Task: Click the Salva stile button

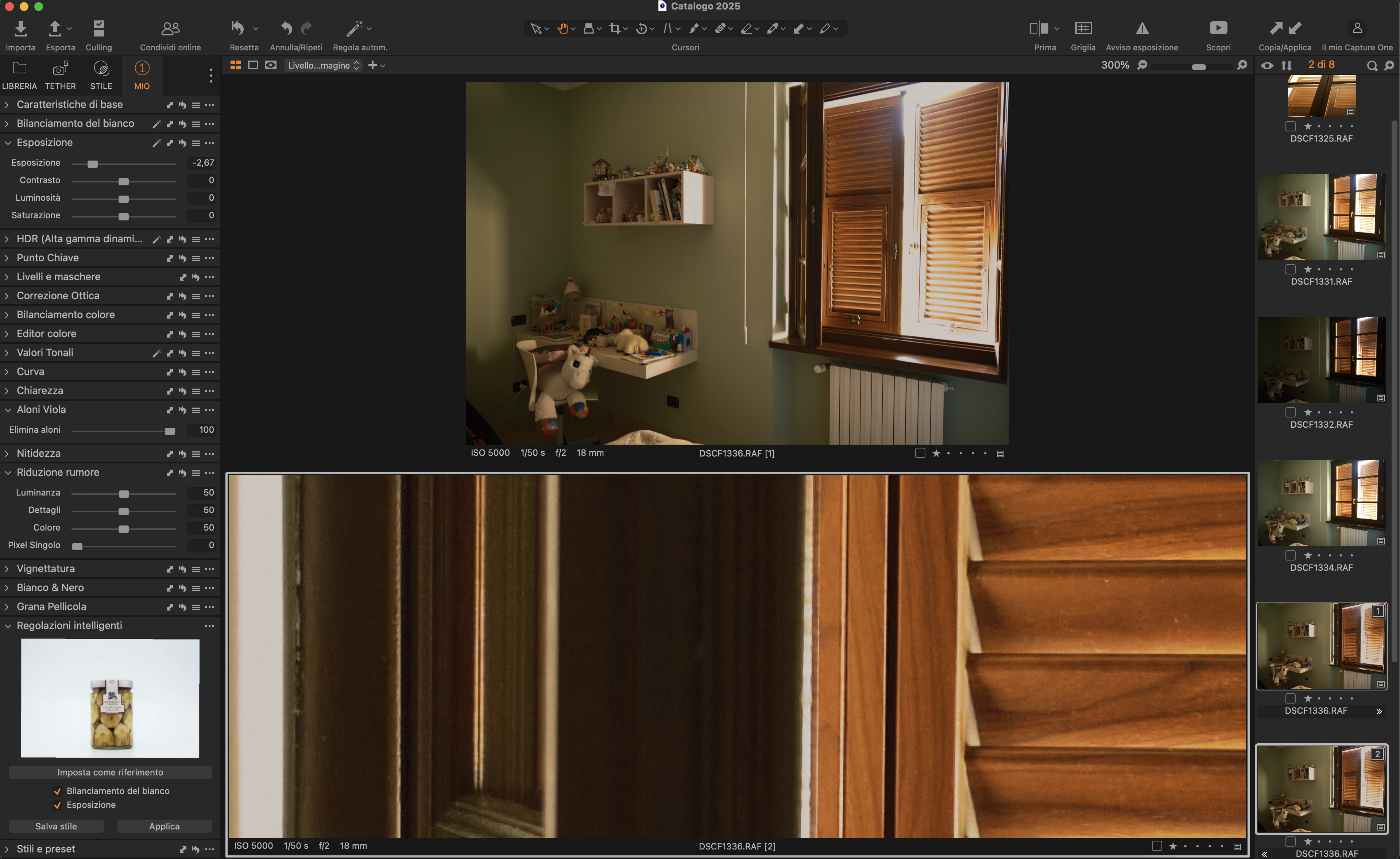Action: pyautogui.click(x=56, y=826)
